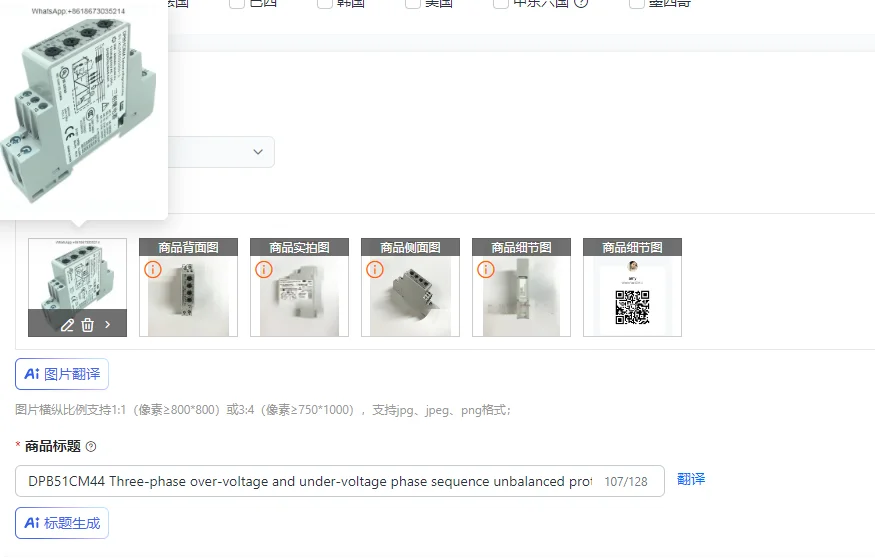
Task: Click the 107/128 character counter
Action: (x=626, y=482)
